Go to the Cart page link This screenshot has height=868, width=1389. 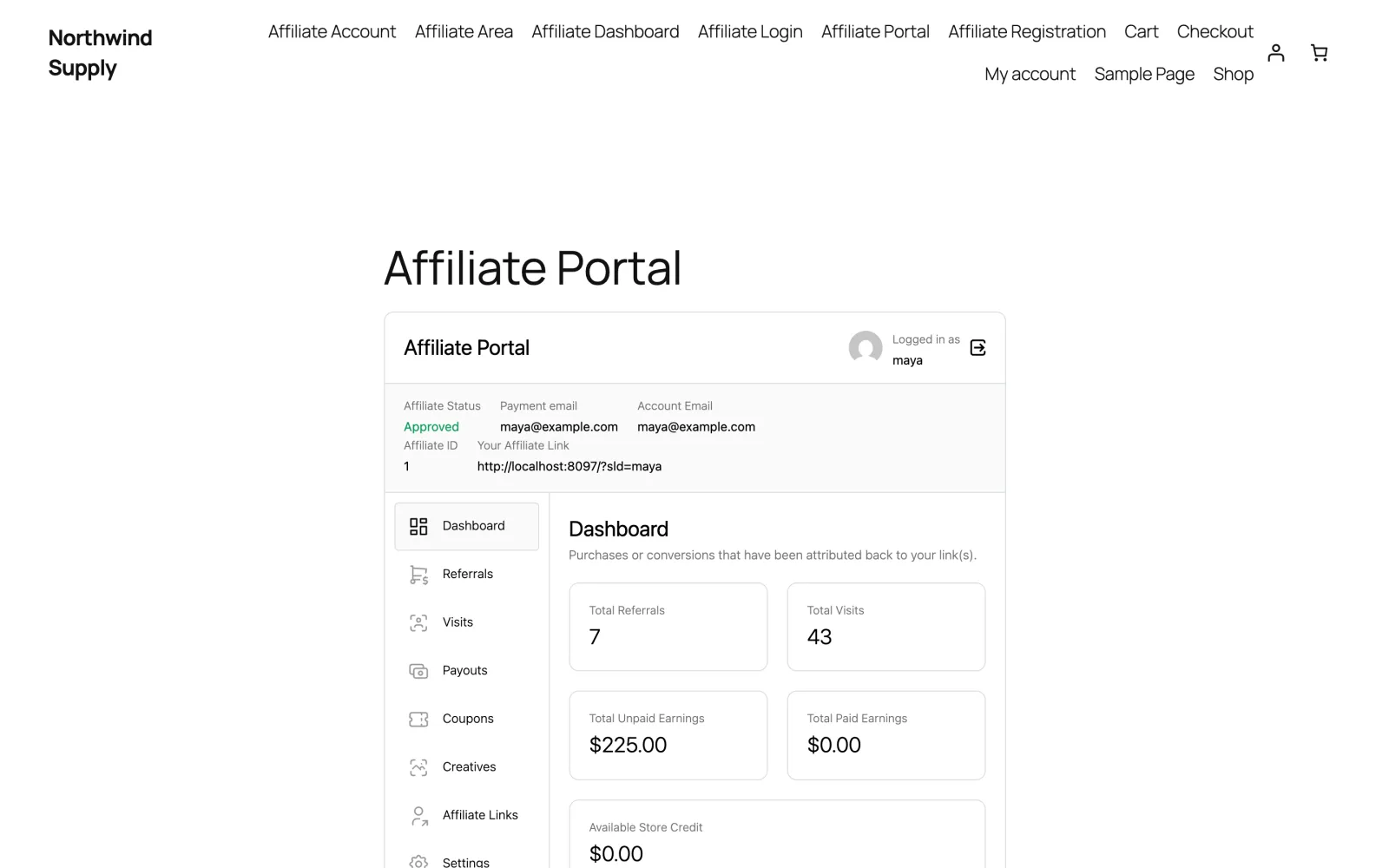coord(1141,32)
